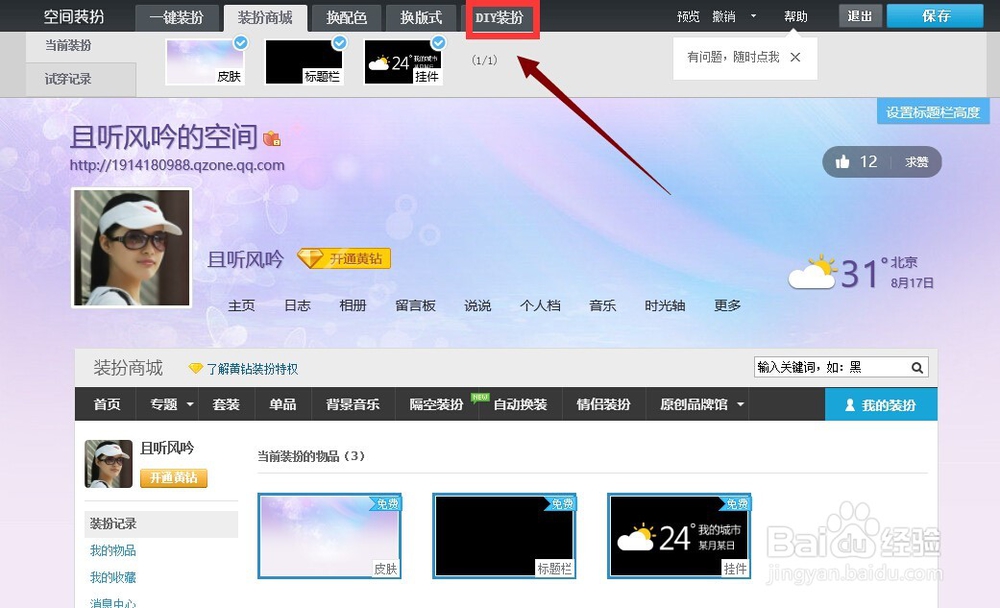Screen dimensions: 1000x608
Task: Click the small diamond icon before 了解黄钻装扮特权
Action: coord(195,368)
